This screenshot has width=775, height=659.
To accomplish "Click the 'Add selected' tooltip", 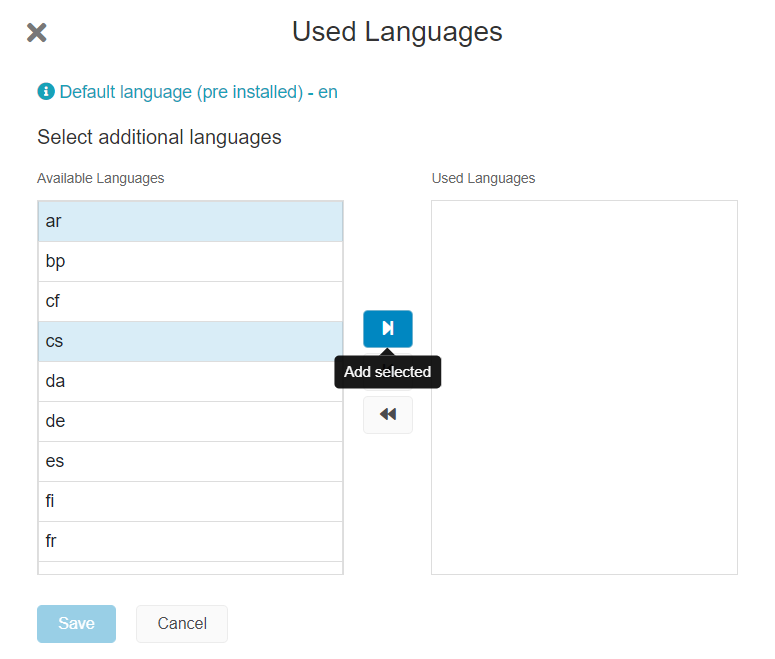I will click(388, 372).
